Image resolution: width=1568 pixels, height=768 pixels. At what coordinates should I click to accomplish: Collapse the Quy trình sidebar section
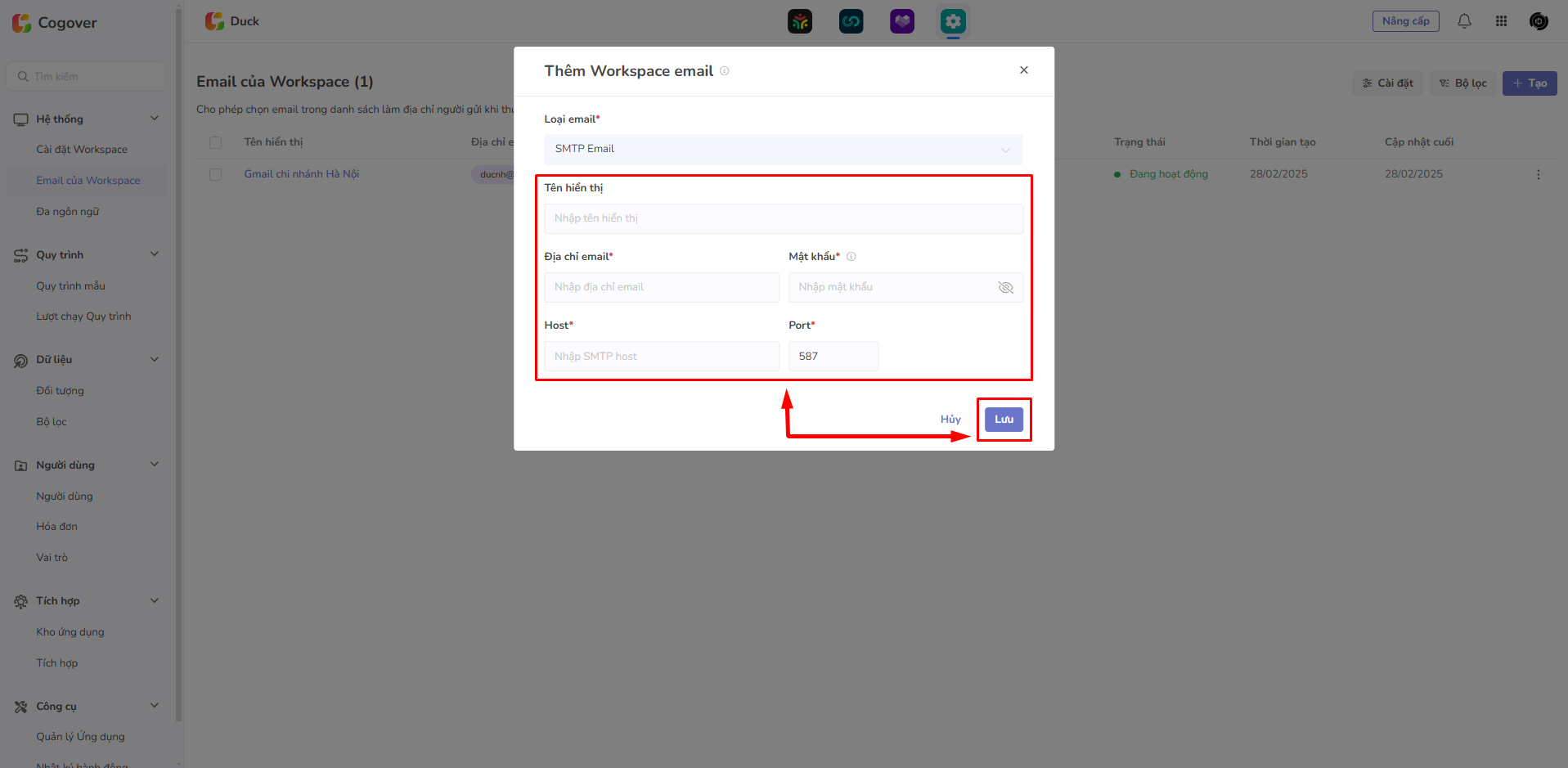155,254
